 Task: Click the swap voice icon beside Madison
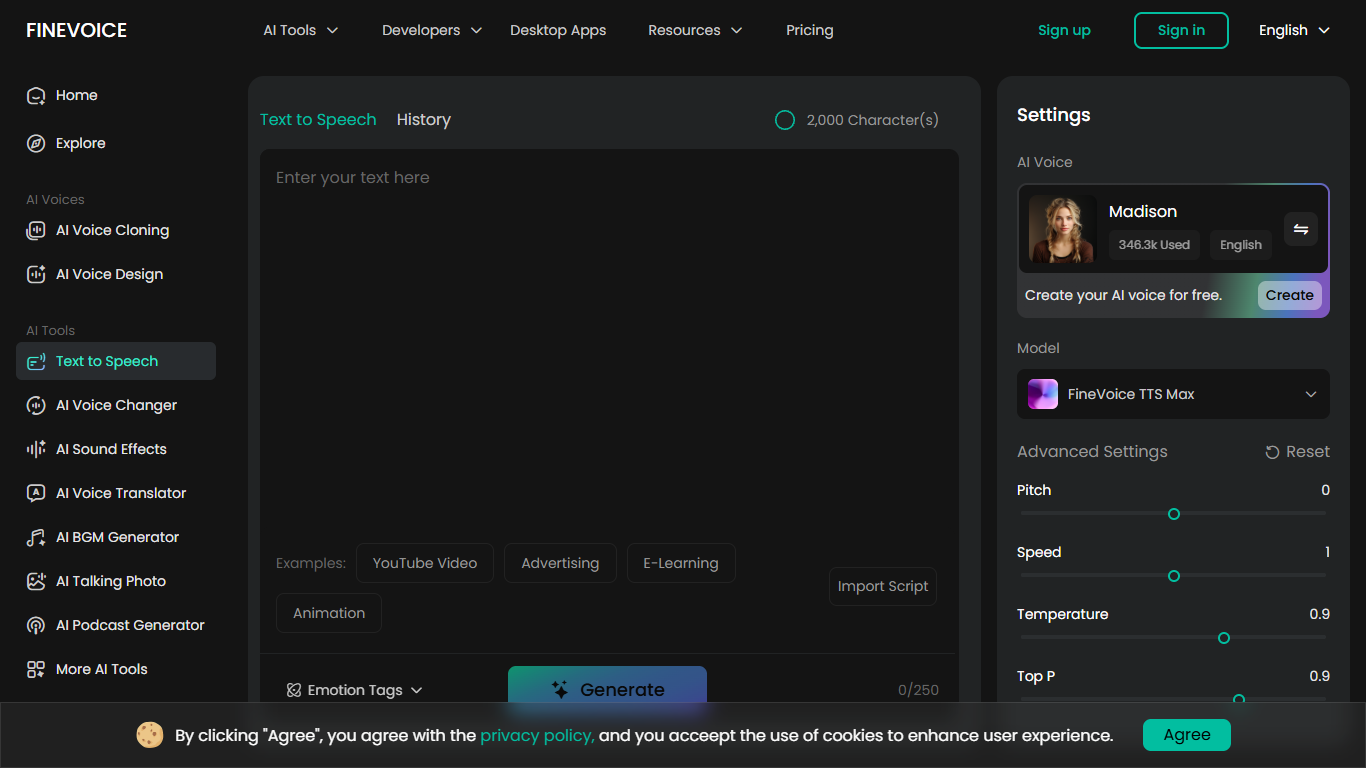point(1300,229)
